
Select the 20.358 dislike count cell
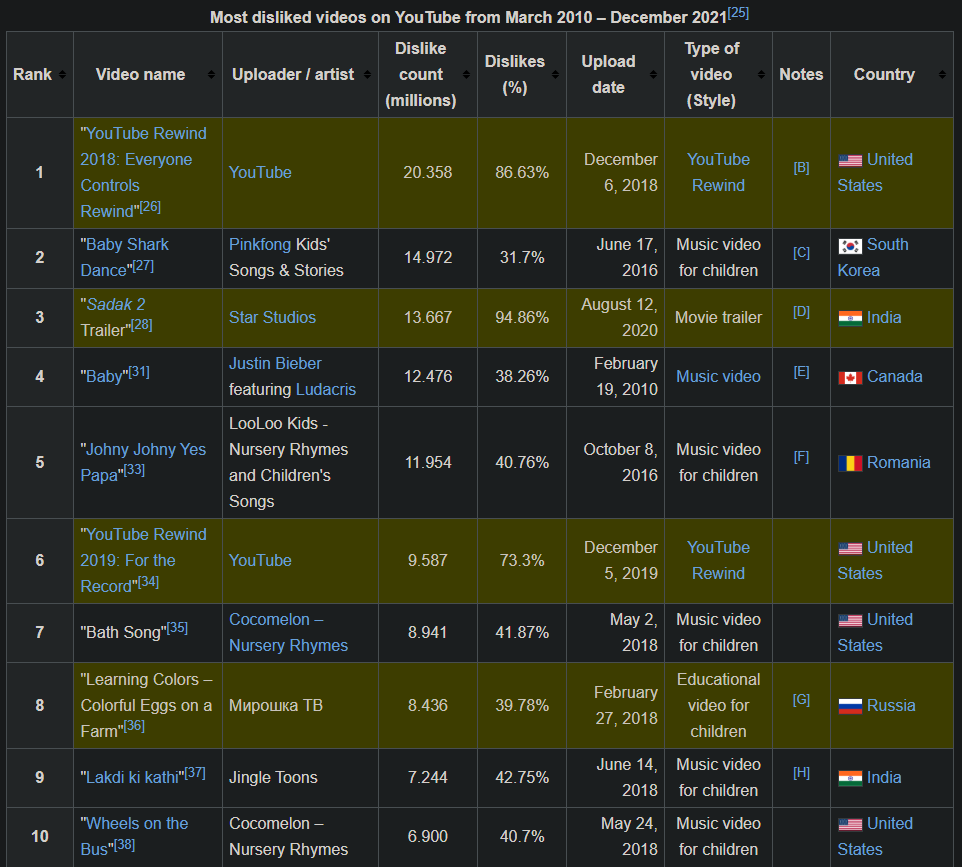pos(428,172)
